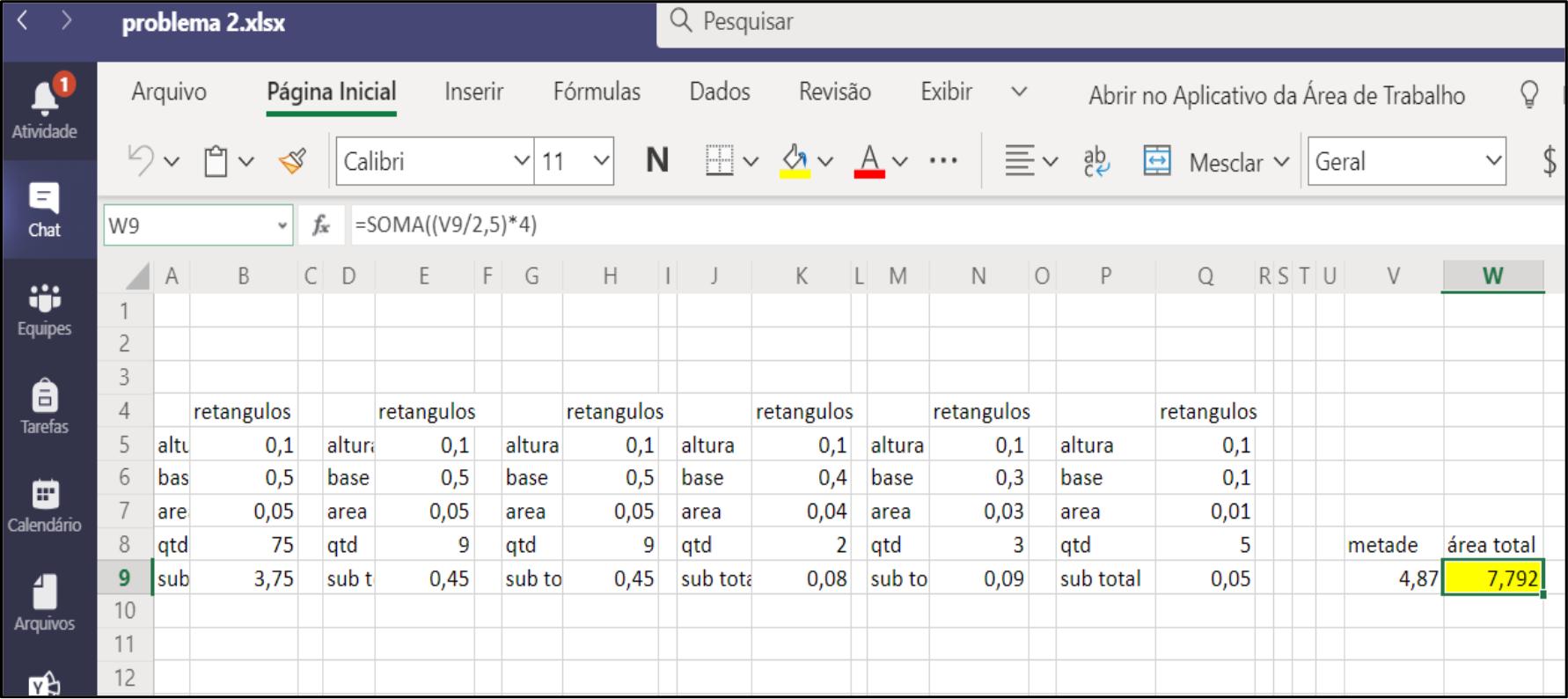Switch to the Fórmulas ribbon tab
The image size is (1568, 699).
coord(597,92)
